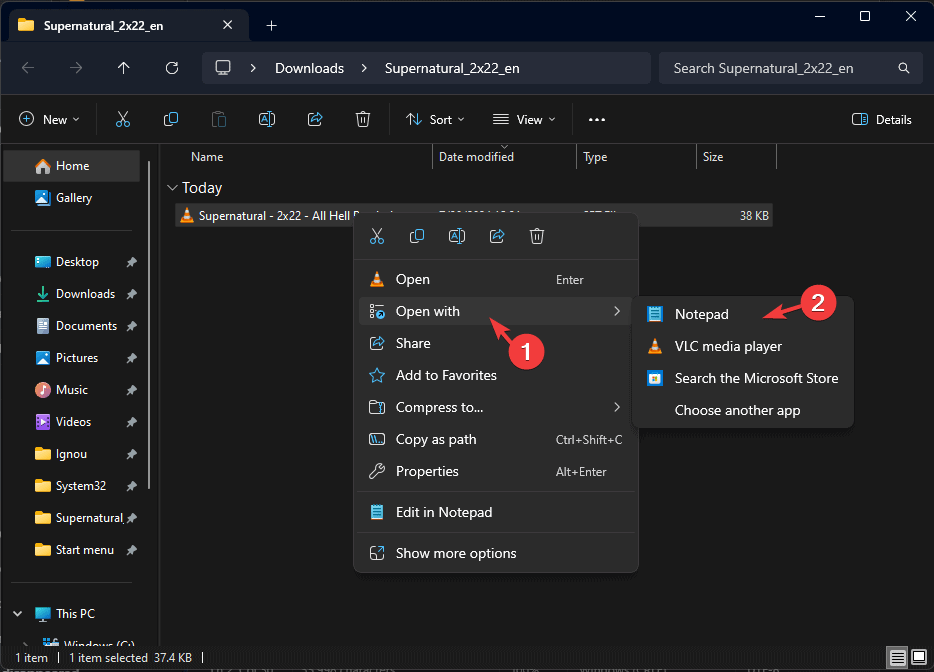Open Properties from context menu
This screenshot has height=672, width=934.
[496, 471]
